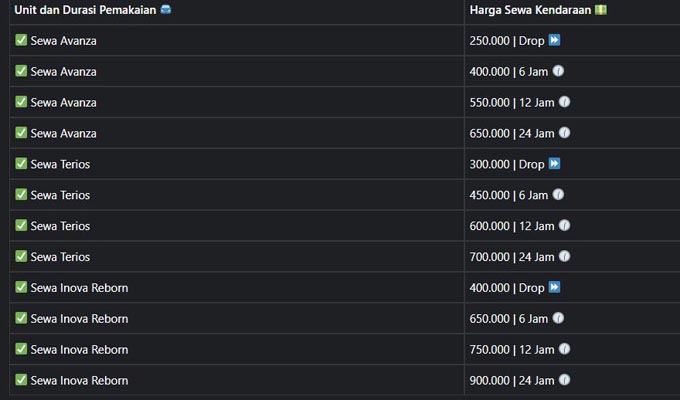Screen dimensions: 680x400
Task: Click the green checkmark on the first Sewa Avanza row
Action: coord(21,40)
